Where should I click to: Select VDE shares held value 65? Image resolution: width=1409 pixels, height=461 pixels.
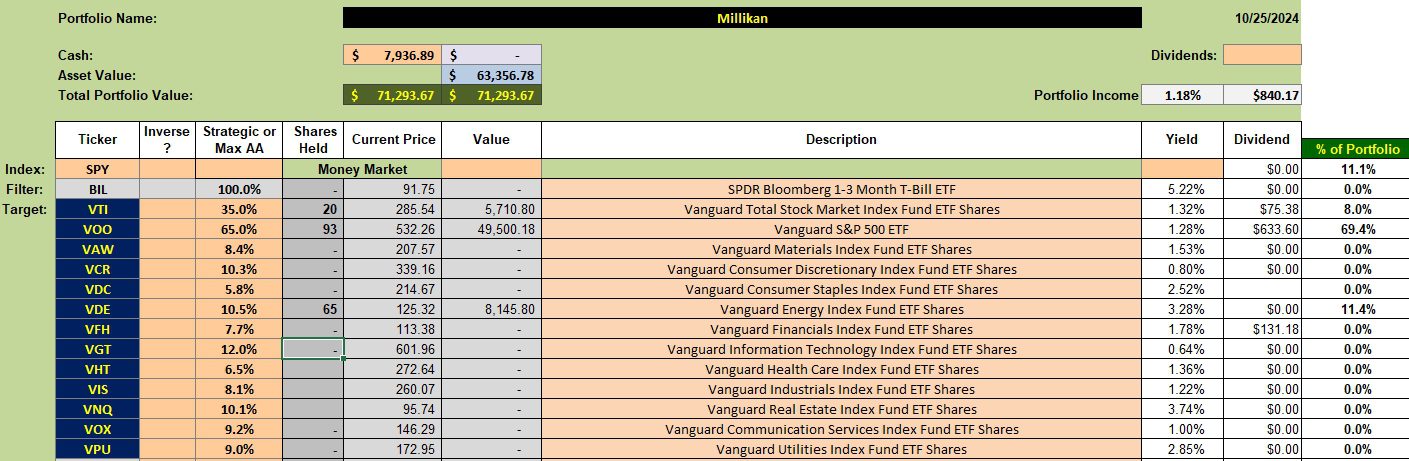tap(313, 309)
